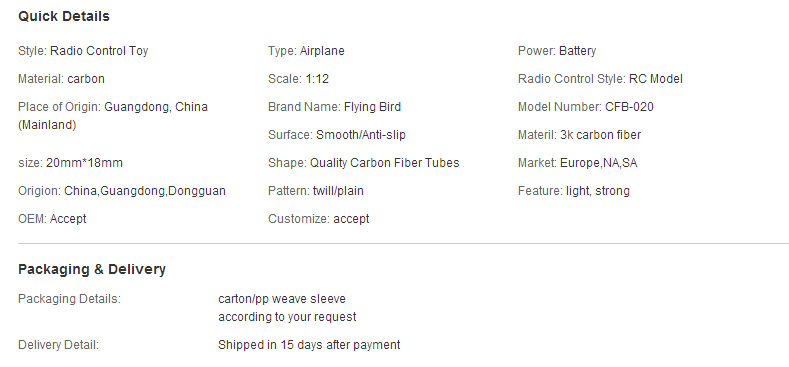
Task: Click the carton/pp weave sleeve packaging text
Action: [x=282, y=299]
